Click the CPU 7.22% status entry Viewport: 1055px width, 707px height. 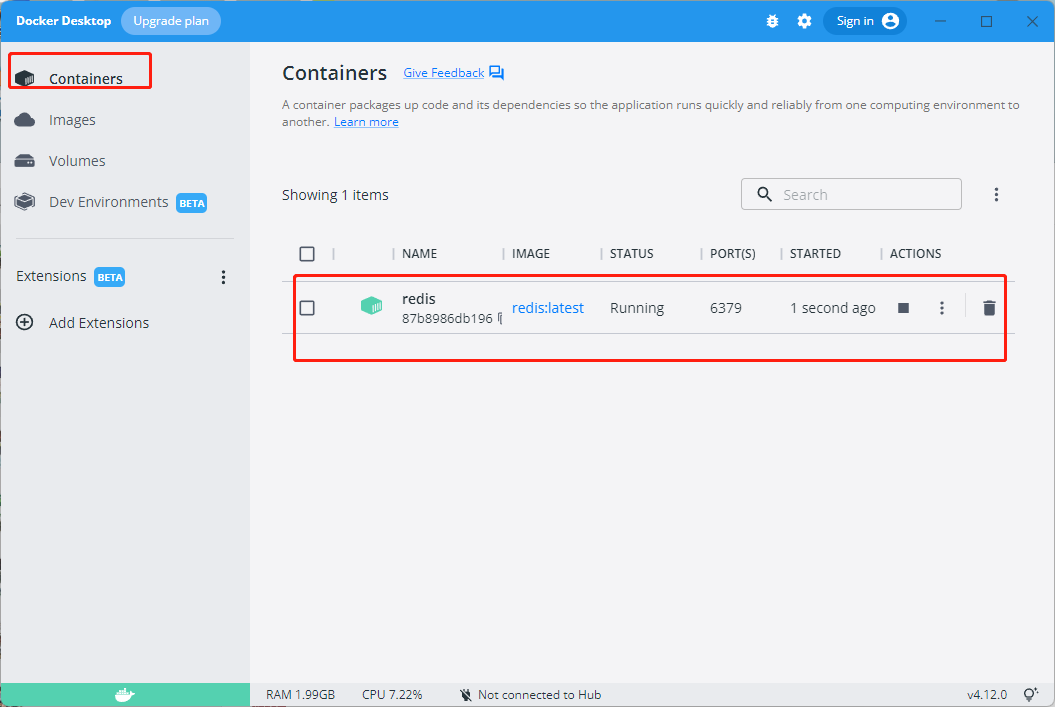click(392, 695)
